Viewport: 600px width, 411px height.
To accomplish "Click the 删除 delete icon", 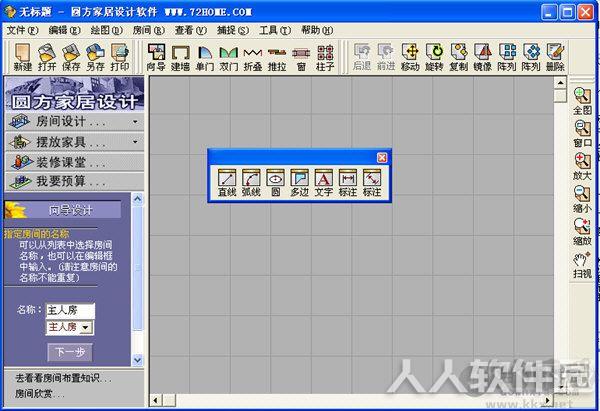I will (555, 57).
